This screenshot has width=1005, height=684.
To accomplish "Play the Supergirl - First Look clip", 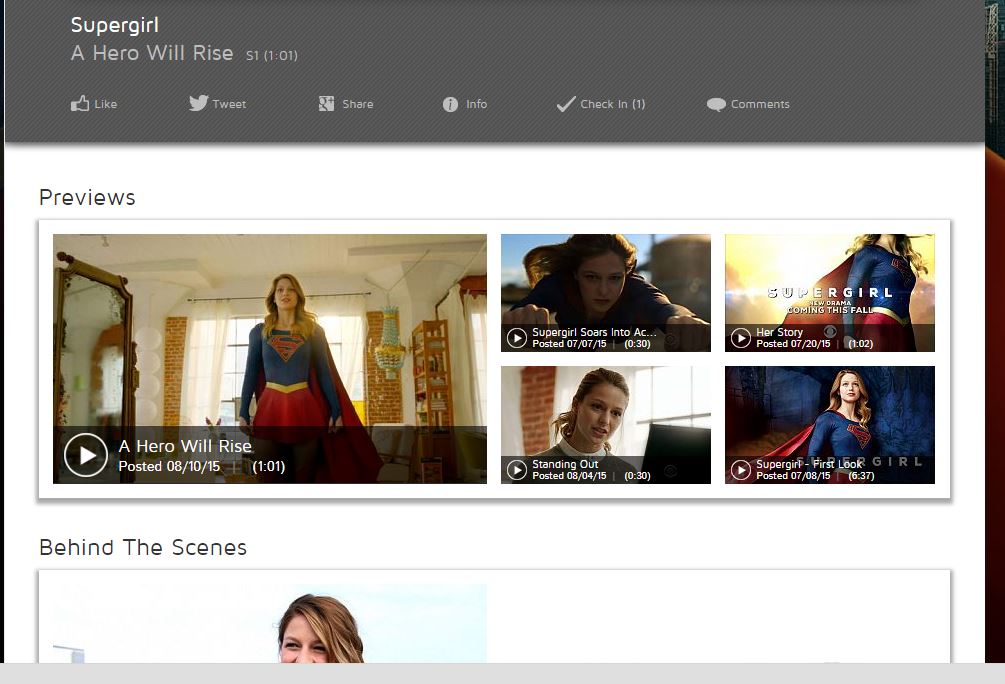I will pyautogui.click(x=740, y=470).
